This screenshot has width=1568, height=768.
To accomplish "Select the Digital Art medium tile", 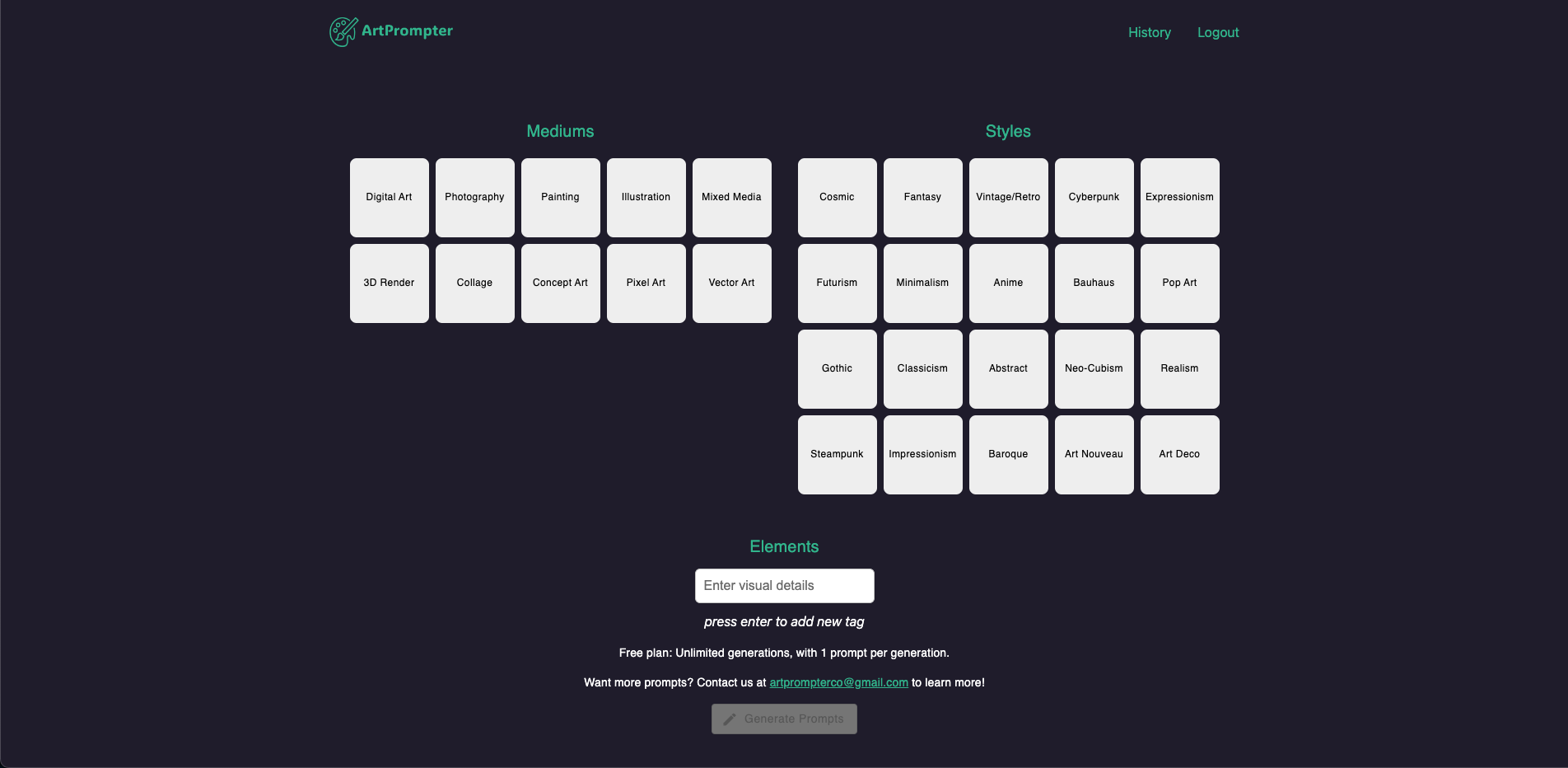I will pos(390,198).
